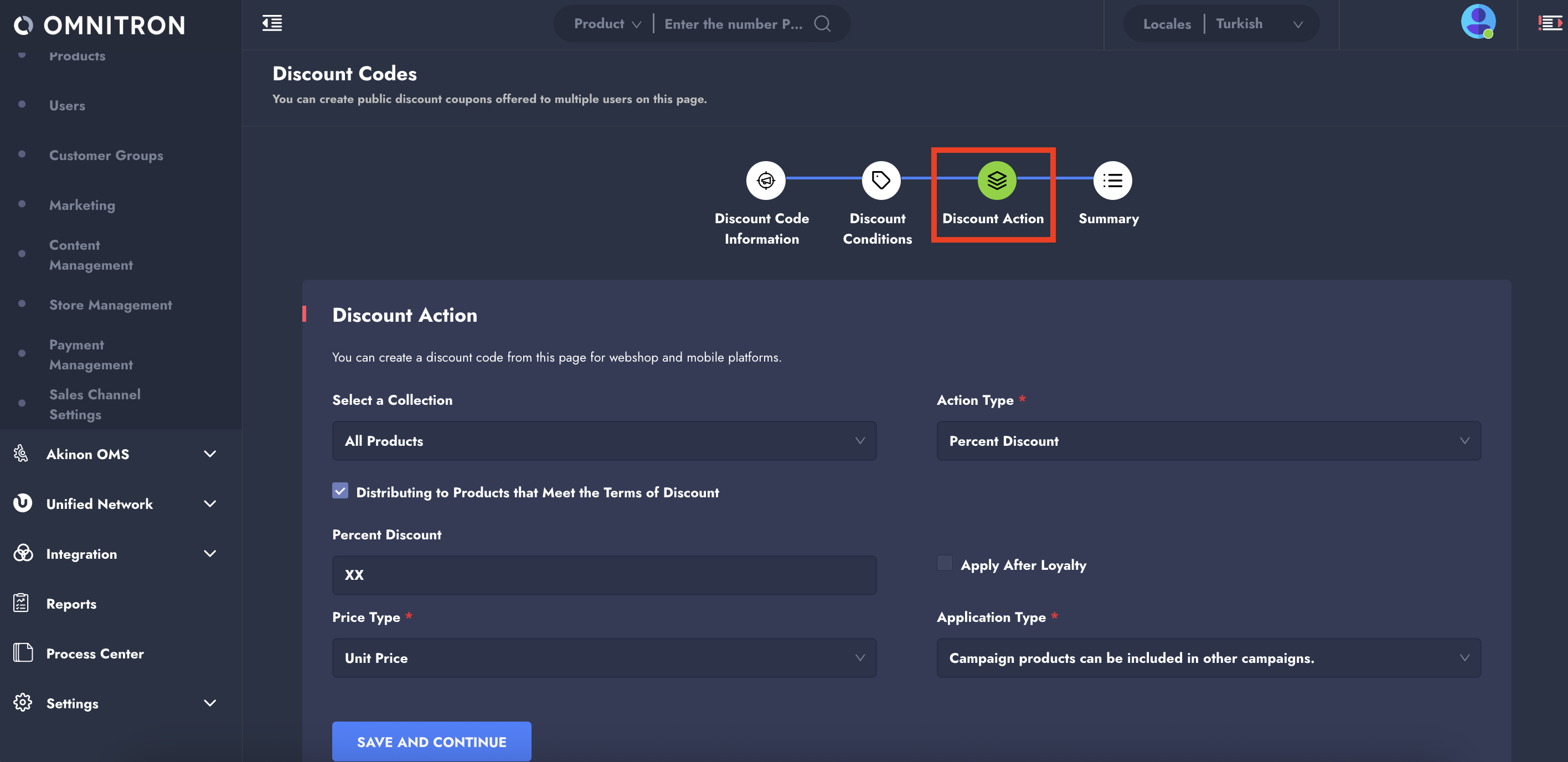Open the Select a Collection dropdown
This screenshot has width=1568, height=762.
(604, 441)
